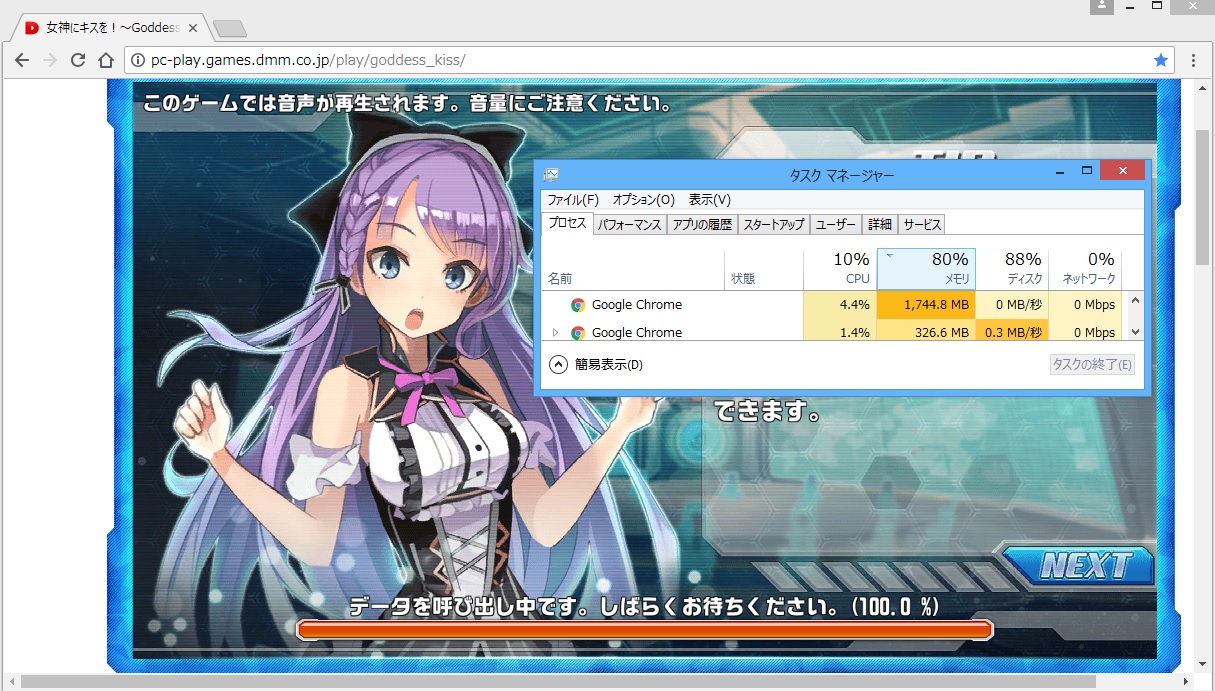This screenshot has width=1215, height=691.
Task: Sort by メモリ column header
Action: click(x=926, y=269)
